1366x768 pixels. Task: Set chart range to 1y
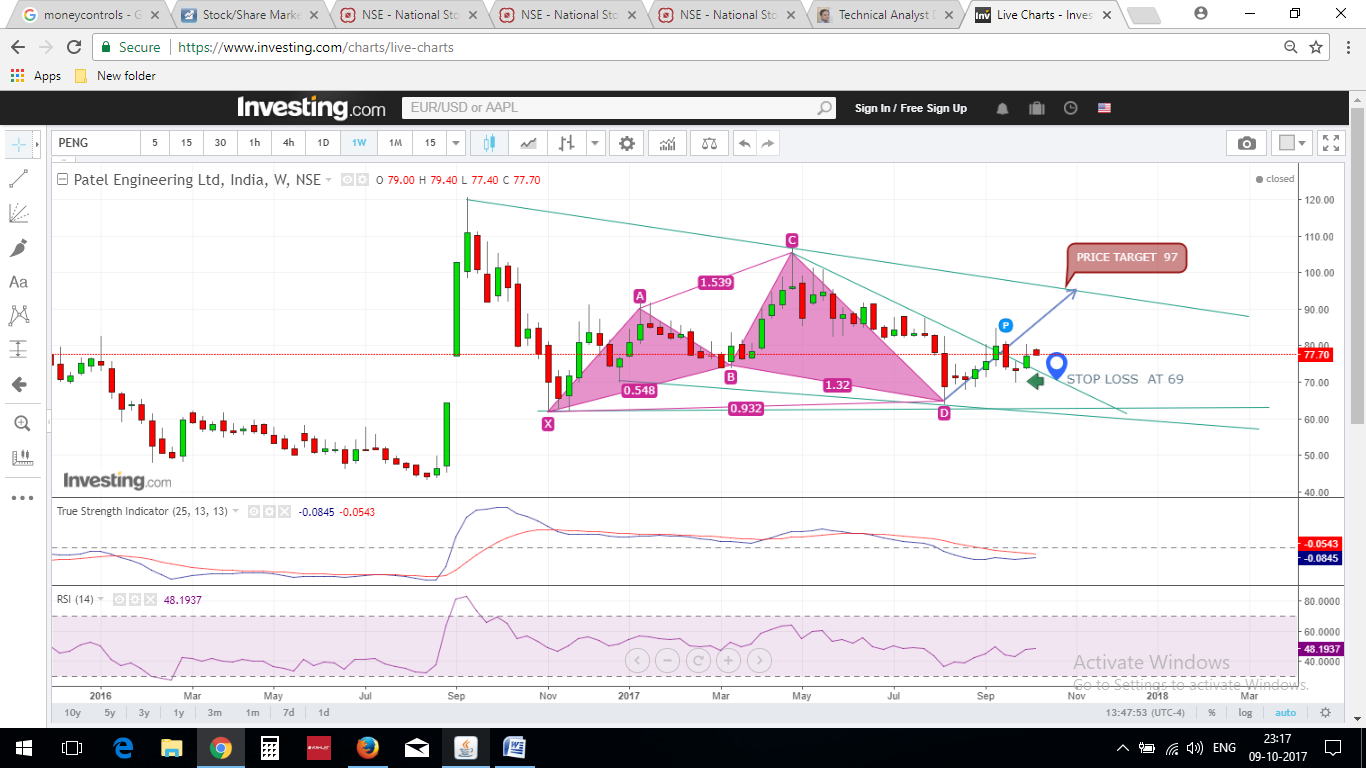point(178,713)
